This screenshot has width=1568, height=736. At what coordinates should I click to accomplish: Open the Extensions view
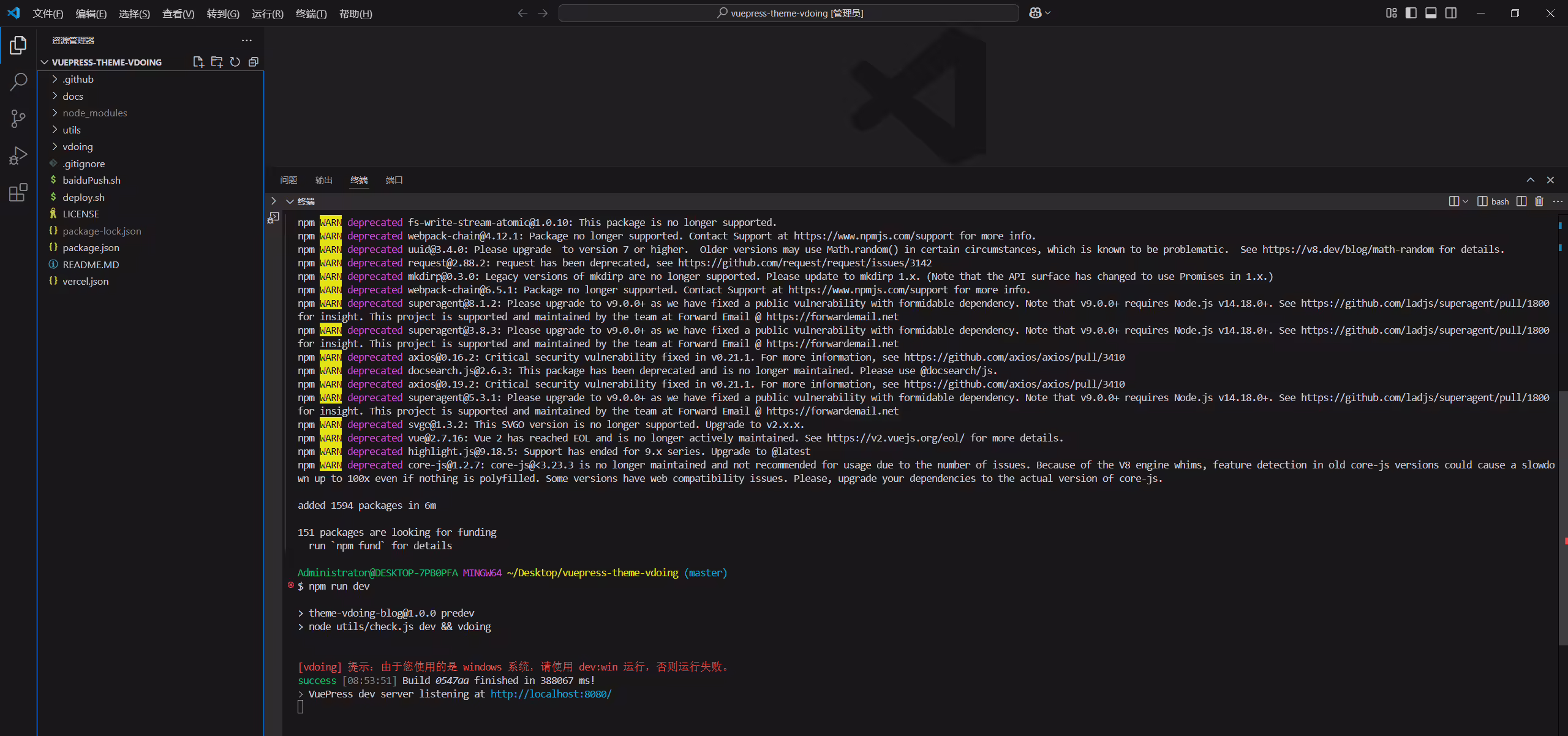coord(18,193)
